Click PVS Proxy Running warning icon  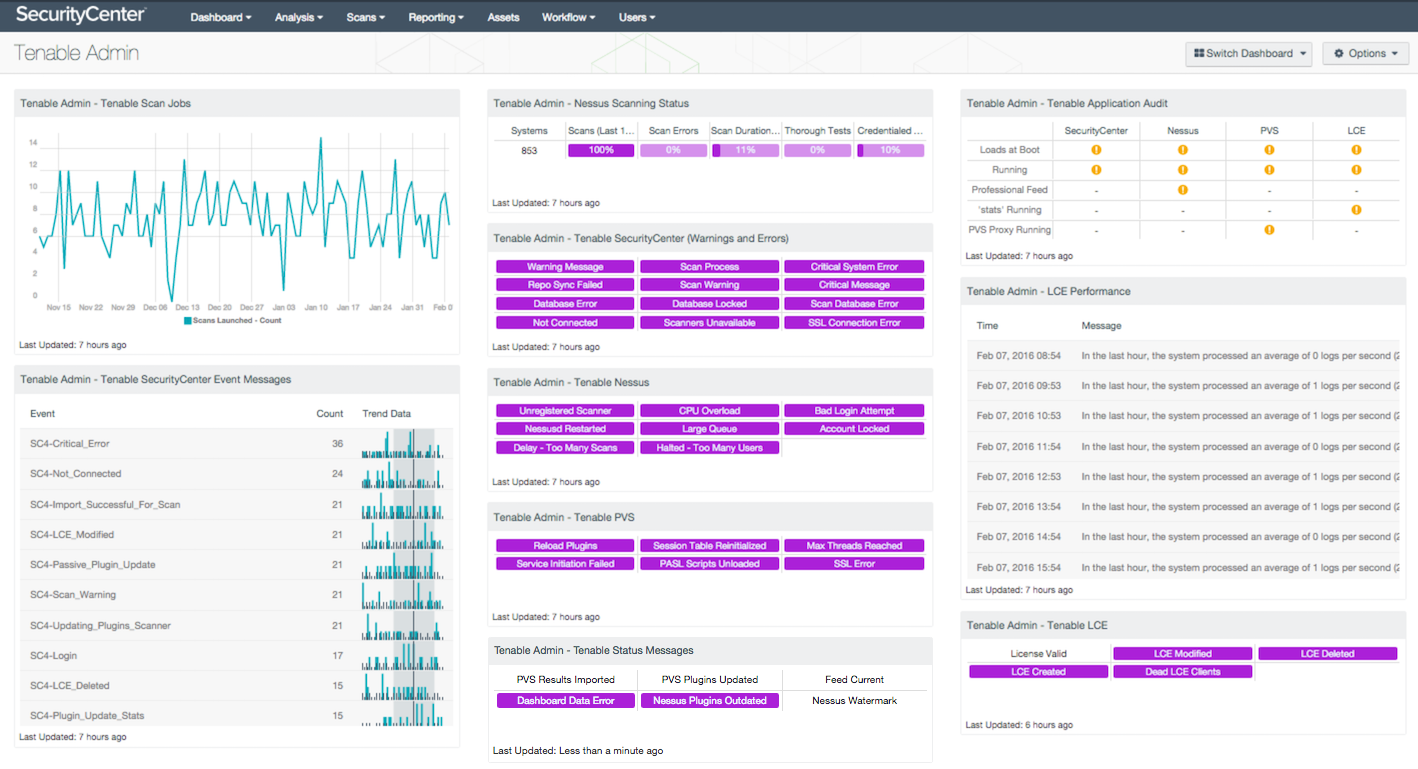1269,230
